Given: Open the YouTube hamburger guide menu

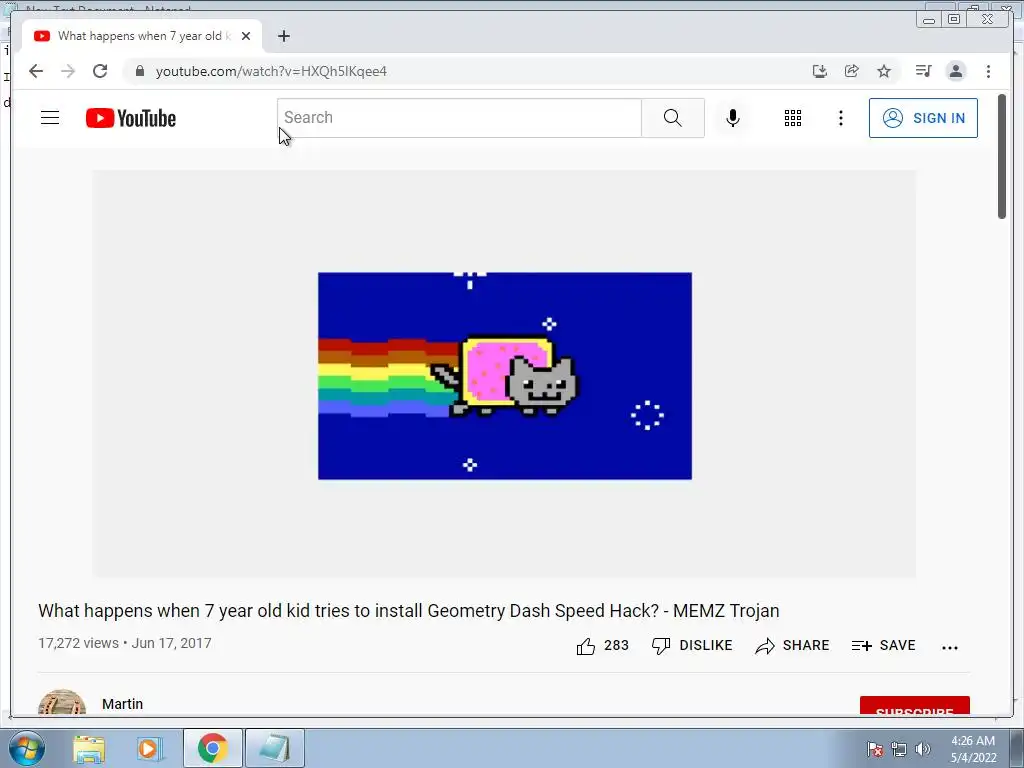Looking at the screenshot, I should (50, 118).
